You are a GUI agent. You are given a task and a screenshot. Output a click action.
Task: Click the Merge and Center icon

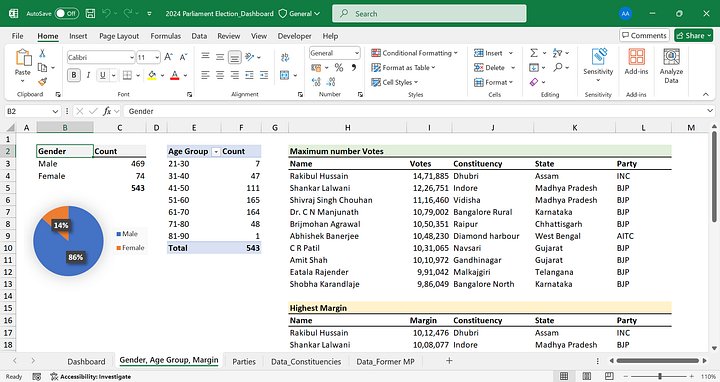click(284, 75)
